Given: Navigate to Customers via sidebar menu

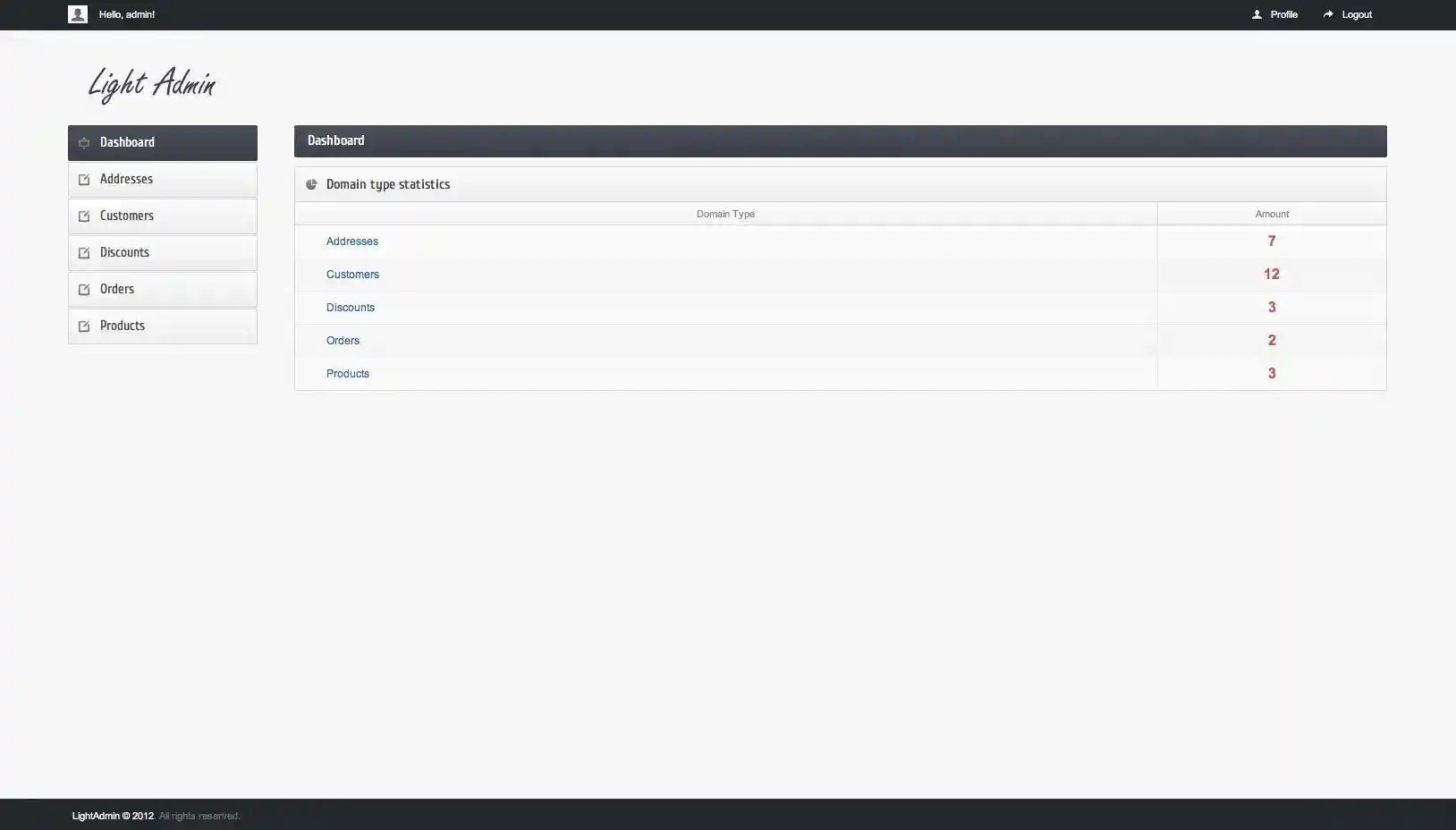Looking at the screenshot, I should click(126, 216).
